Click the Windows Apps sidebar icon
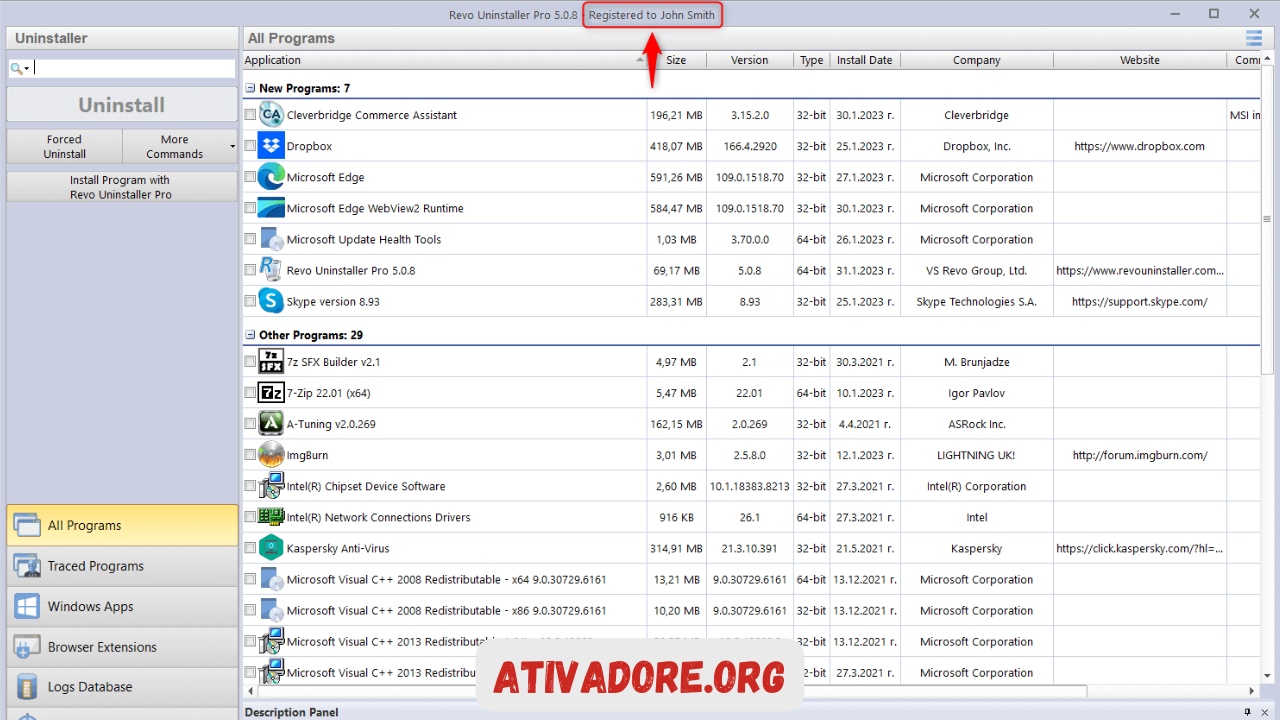 [x=27, y=606]
